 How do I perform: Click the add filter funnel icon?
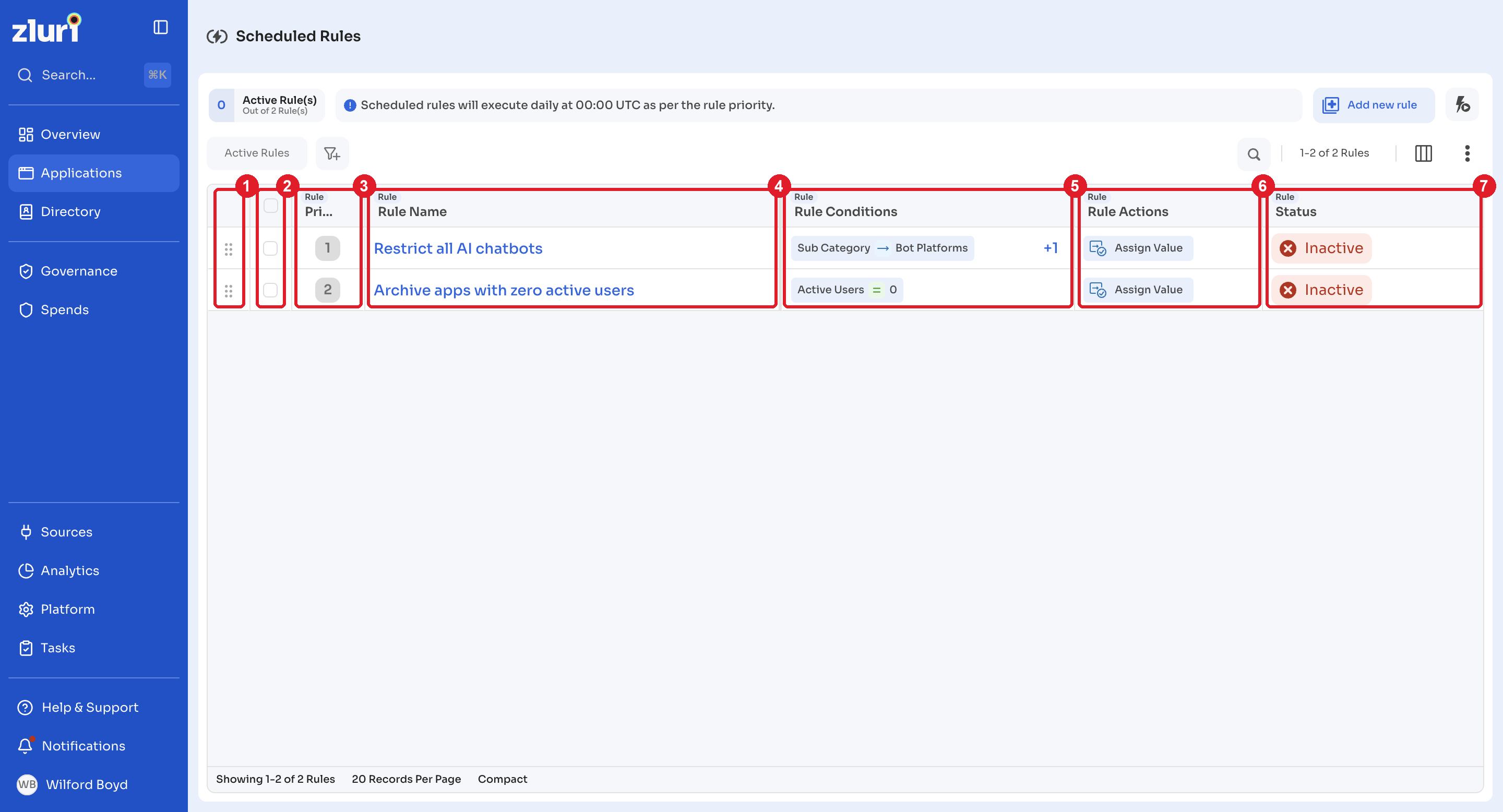[332, 153]
